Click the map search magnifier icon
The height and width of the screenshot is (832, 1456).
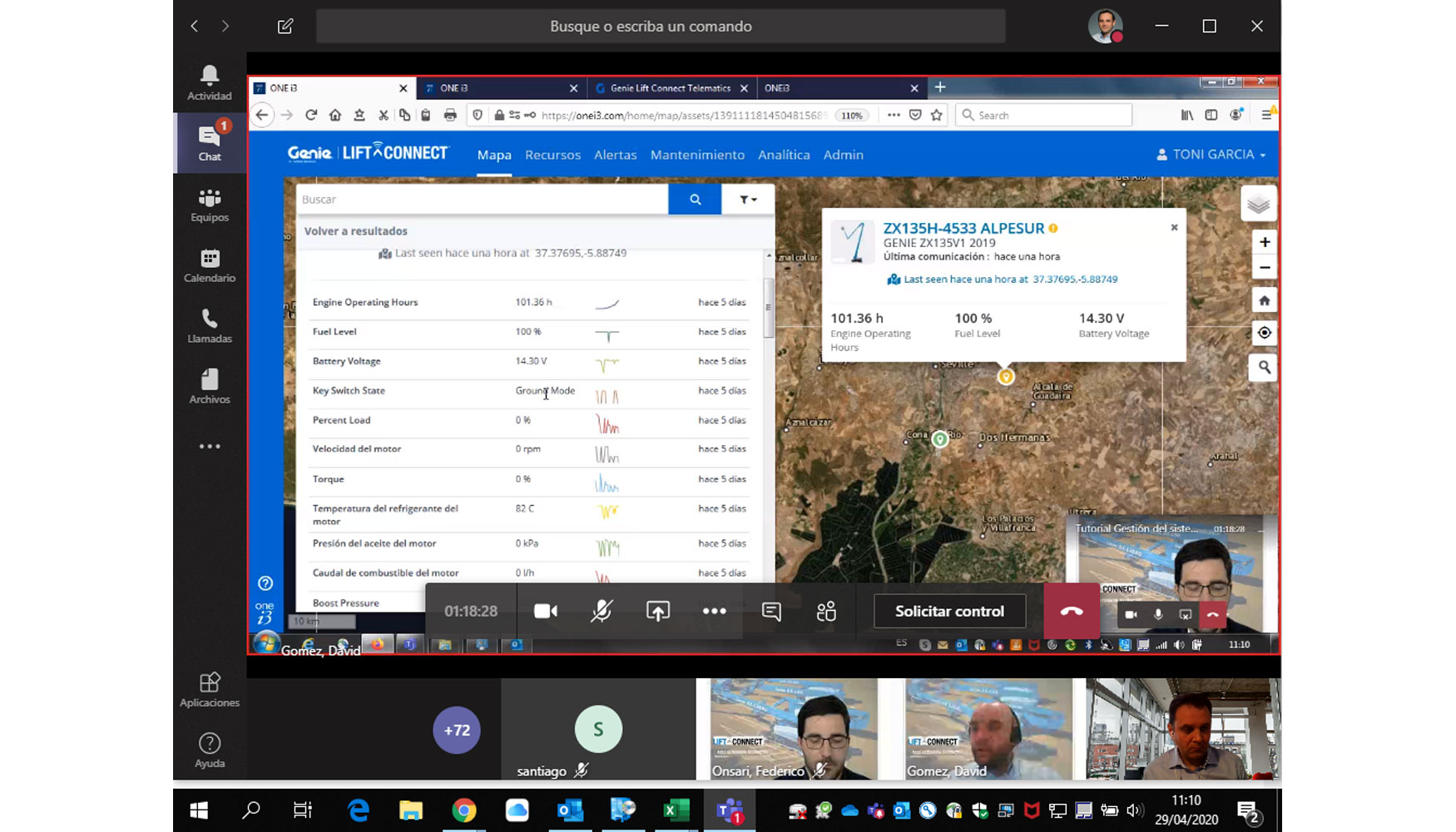tap(1265, 367)
